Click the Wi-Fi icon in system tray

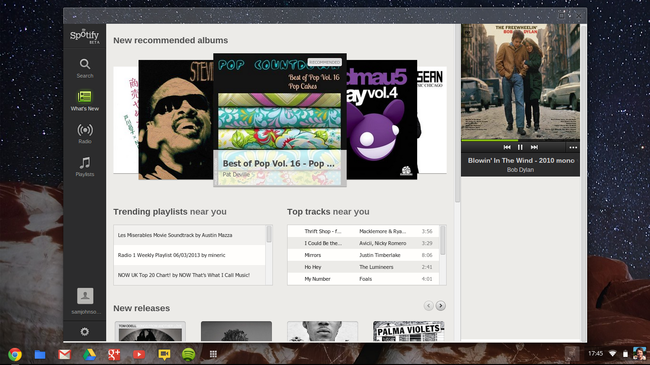point(612,354)
